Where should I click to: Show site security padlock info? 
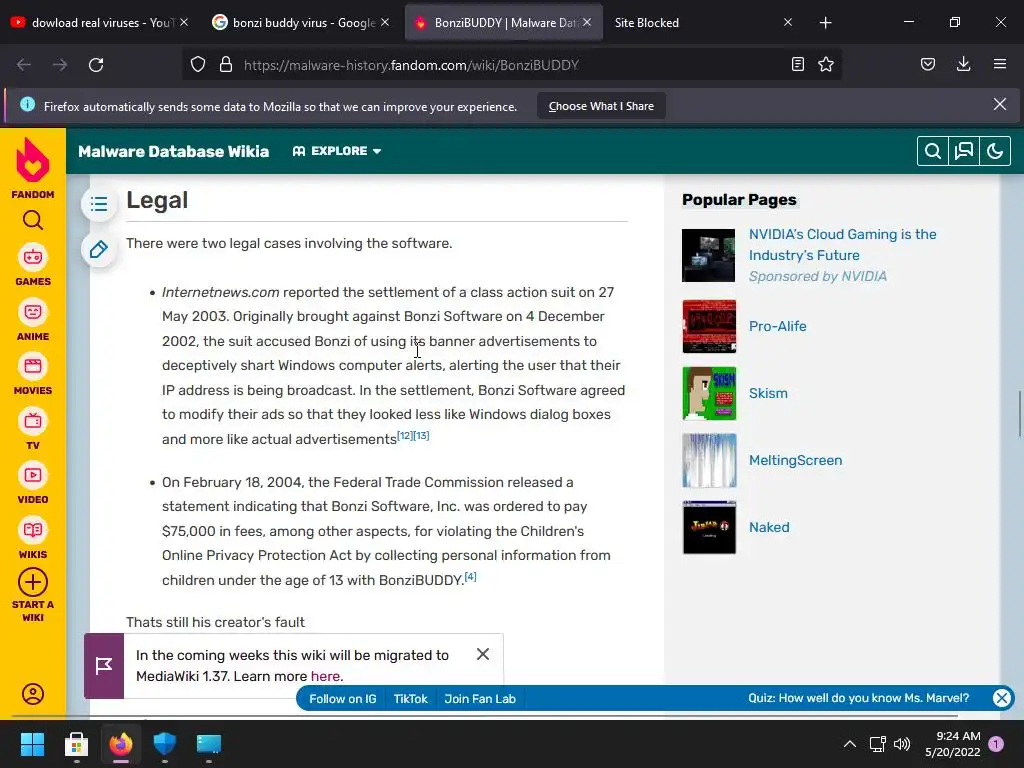point(226,65)
